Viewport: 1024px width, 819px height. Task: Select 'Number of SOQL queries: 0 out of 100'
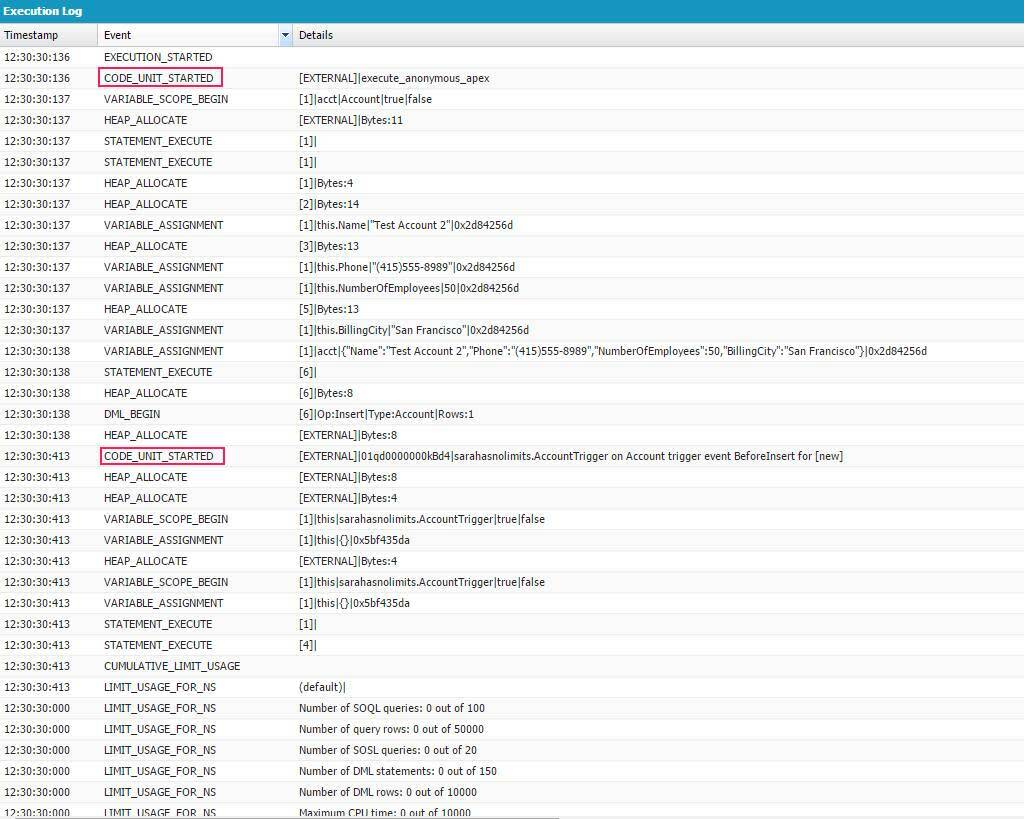point(392,708)
